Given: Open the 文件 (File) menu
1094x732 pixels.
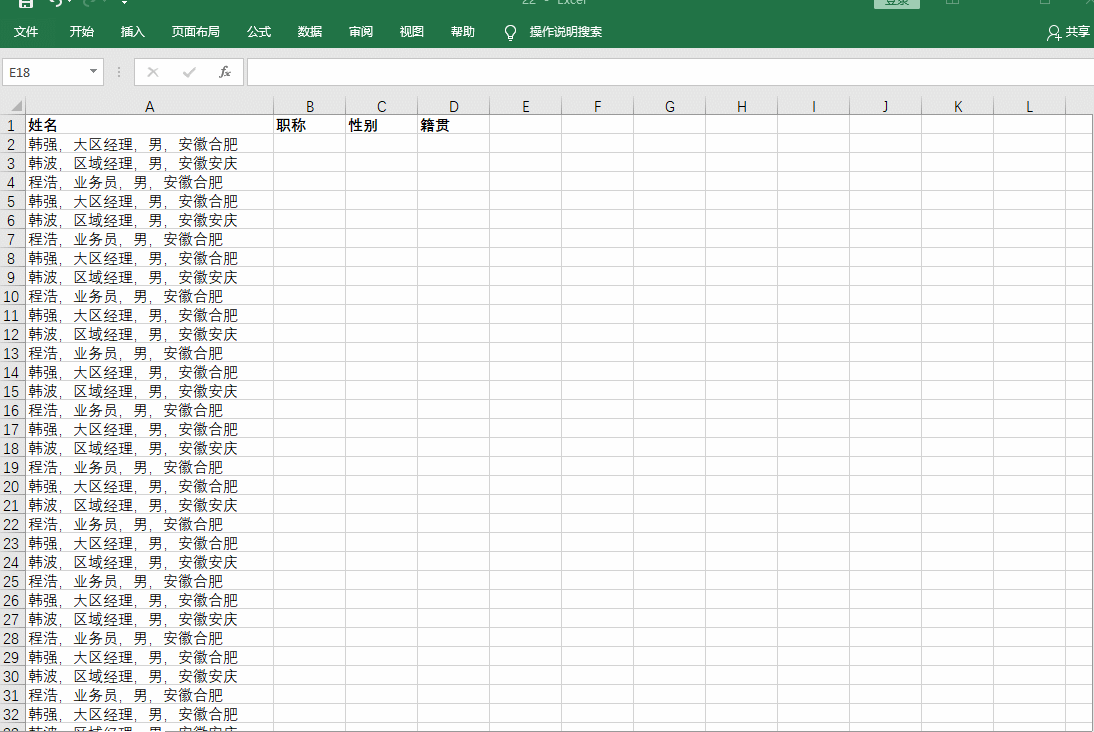Looking at the screenshot, I should pyautogui.click(x=27, y=32).
